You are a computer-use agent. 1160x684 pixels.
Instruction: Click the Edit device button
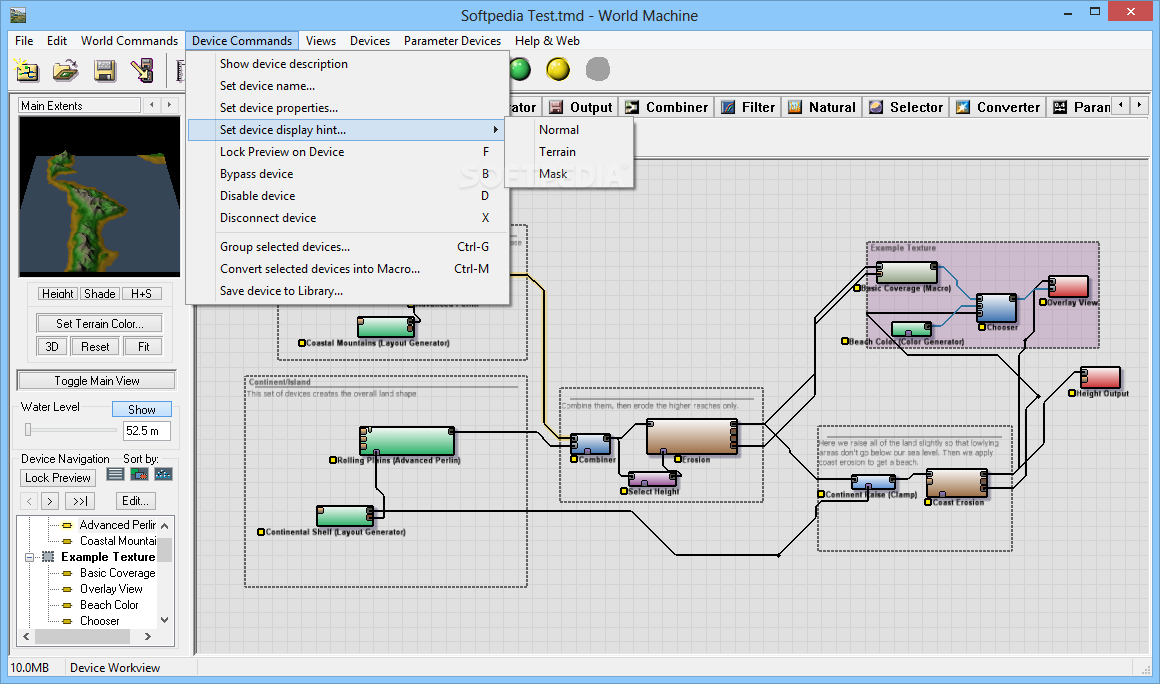click(x=135, y=501)
